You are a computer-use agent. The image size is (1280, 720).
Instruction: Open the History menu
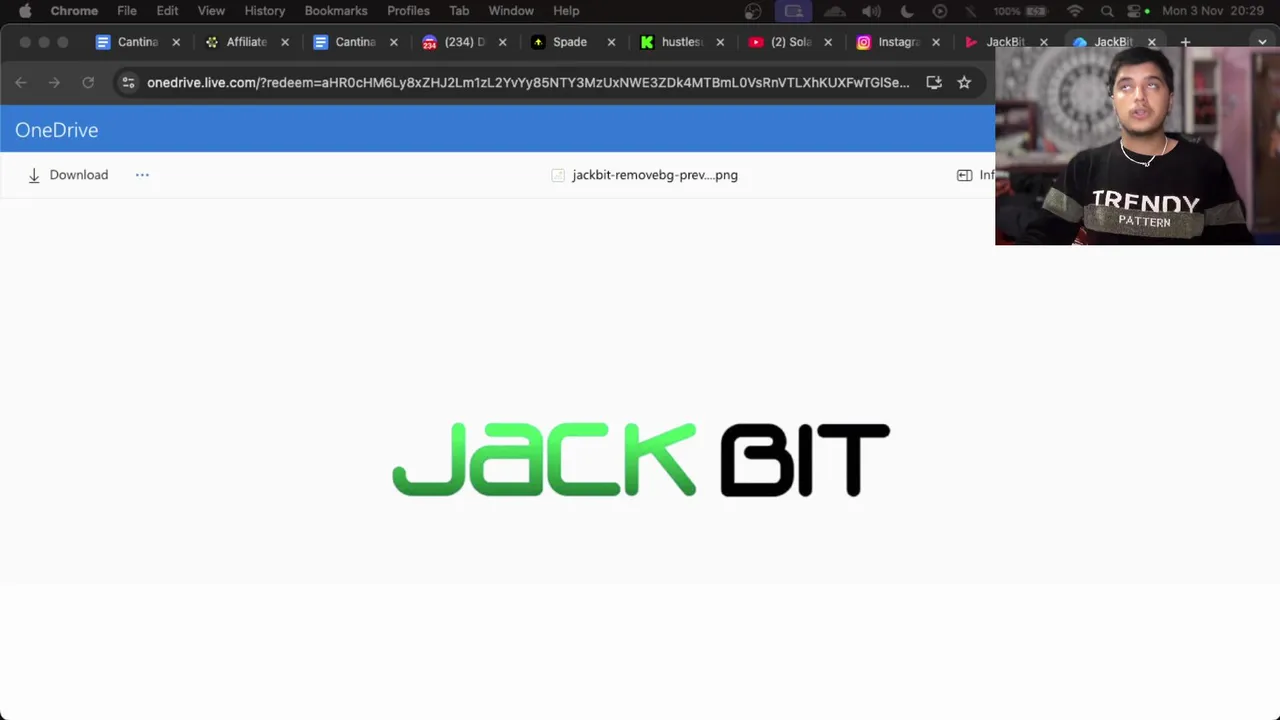coord(265,11)
